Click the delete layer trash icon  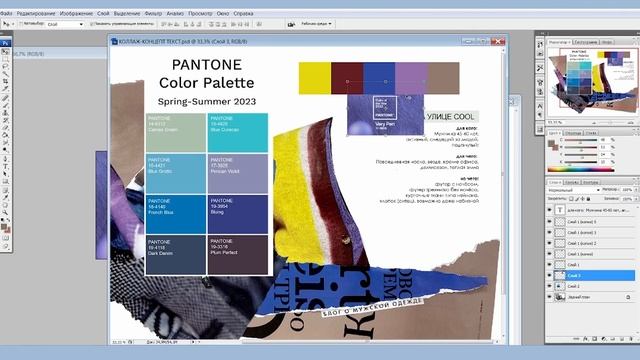(631, 339)
